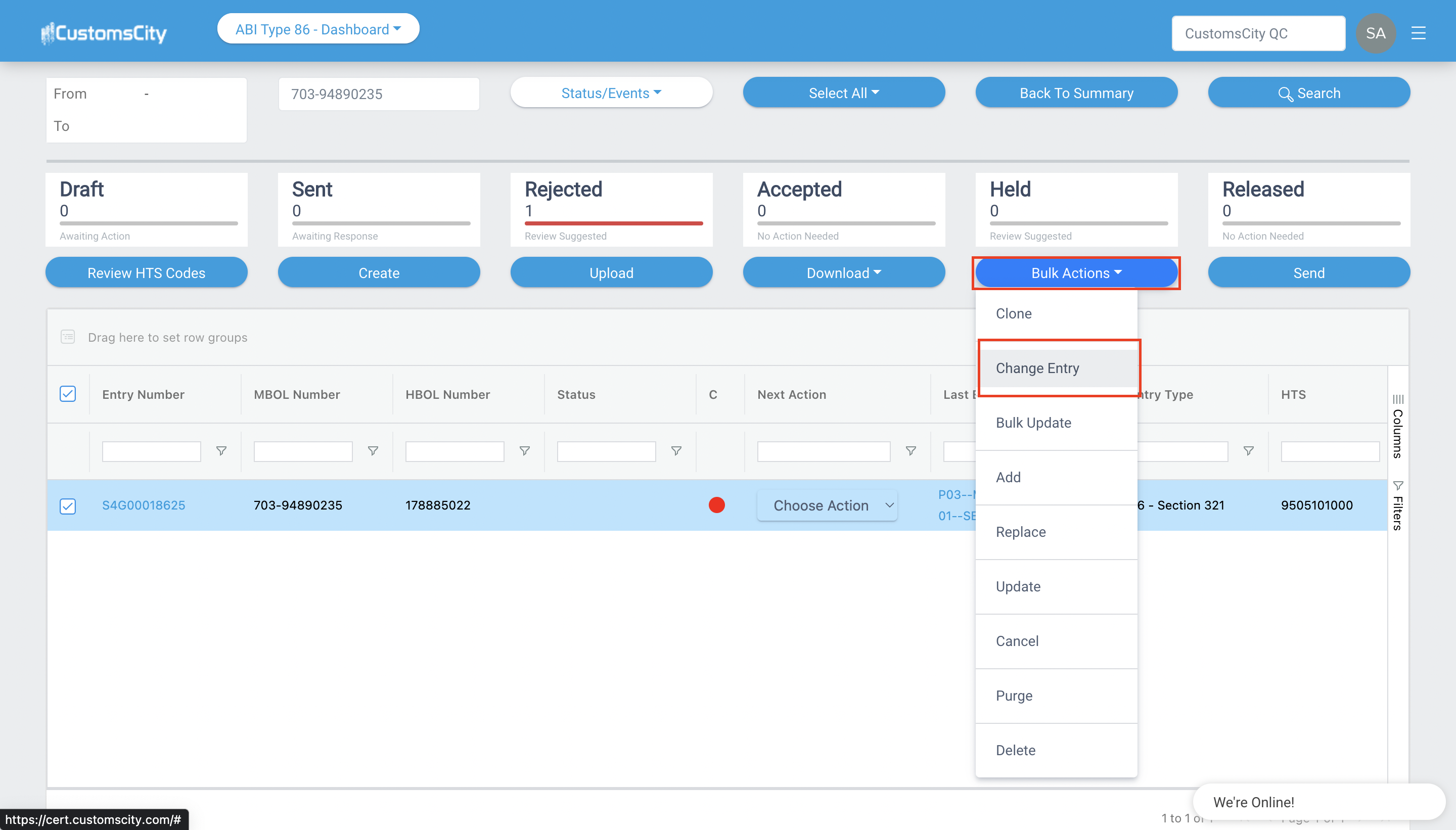Open the Select All dropdown
Viewport: 1456px width, 830px height.
844,93
